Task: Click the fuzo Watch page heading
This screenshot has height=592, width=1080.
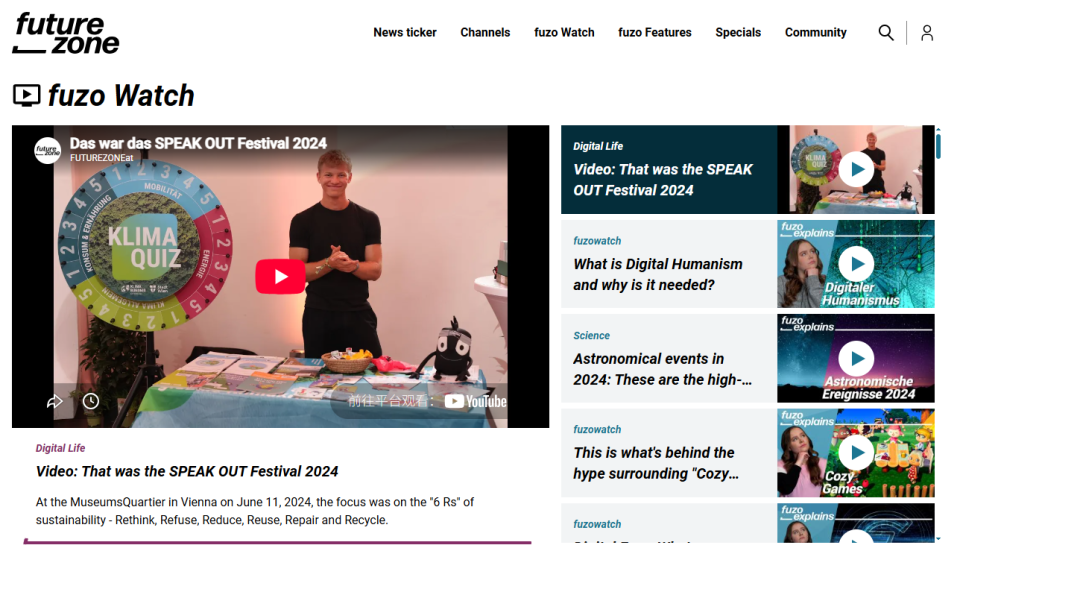Action: [x=121, y=95]
